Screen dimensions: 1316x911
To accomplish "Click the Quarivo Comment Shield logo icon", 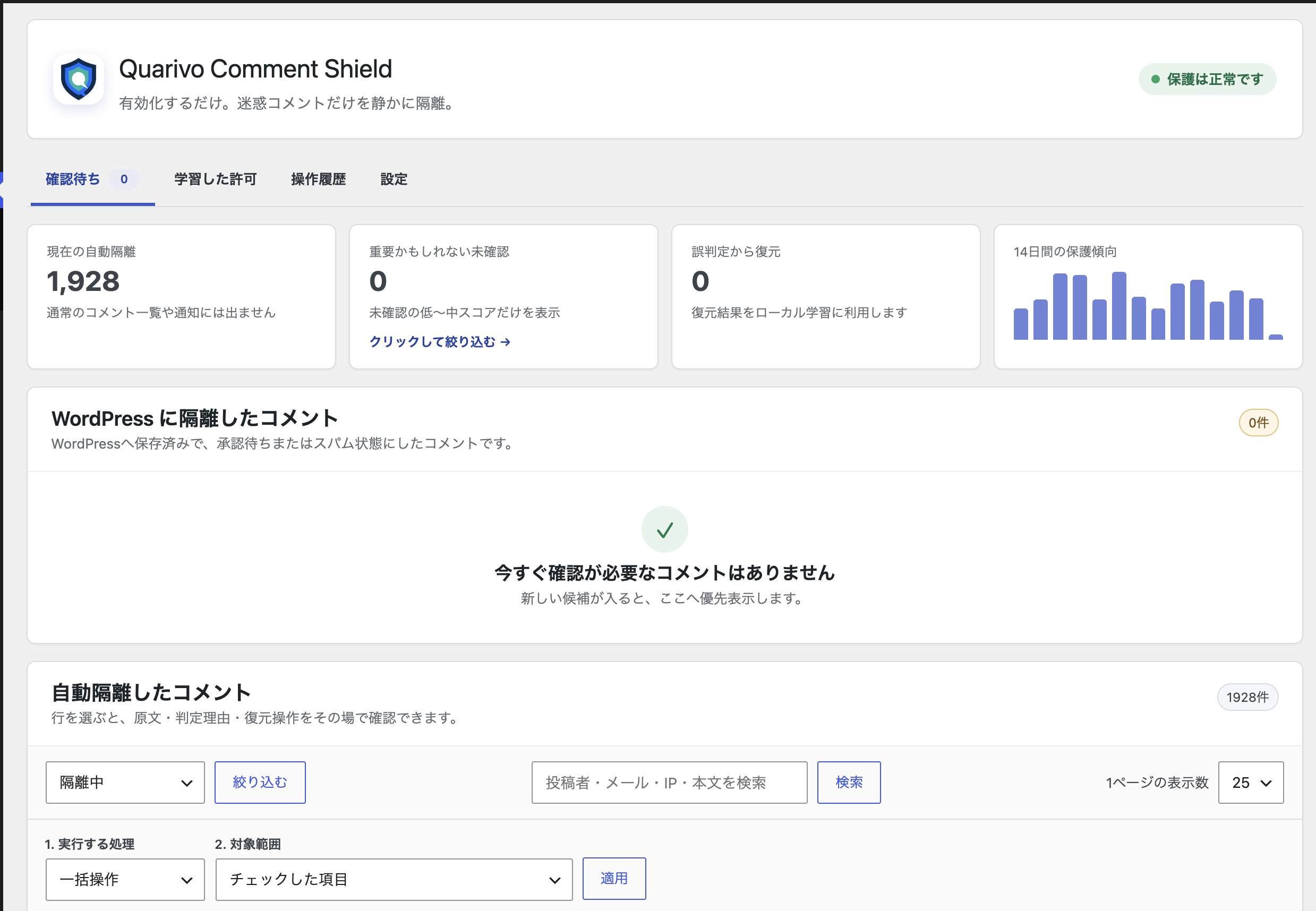I will (78, 79).
